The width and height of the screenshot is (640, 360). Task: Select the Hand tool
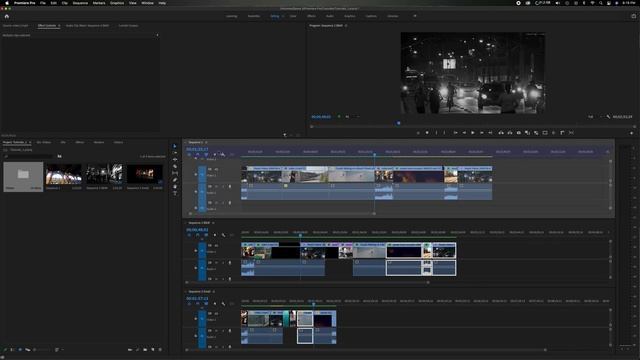point(175,187)
